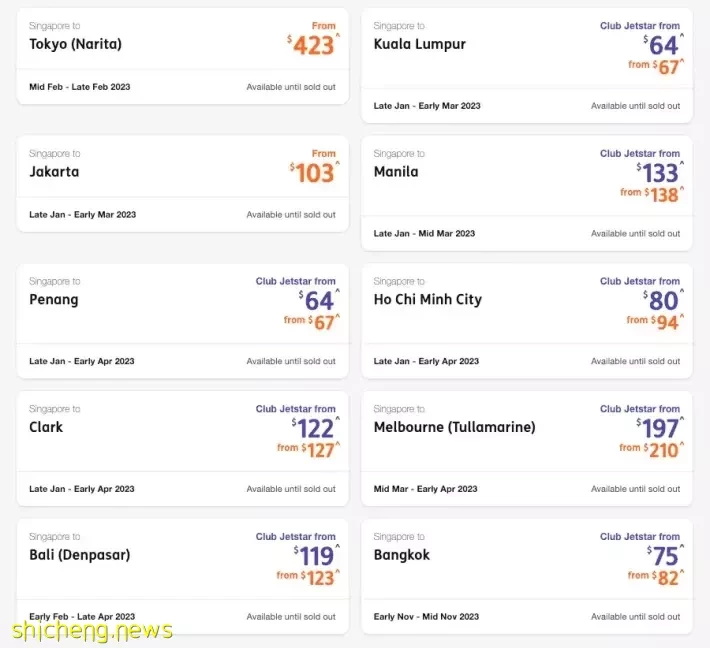Click the Club Jetstar from label on Penang

295,281
